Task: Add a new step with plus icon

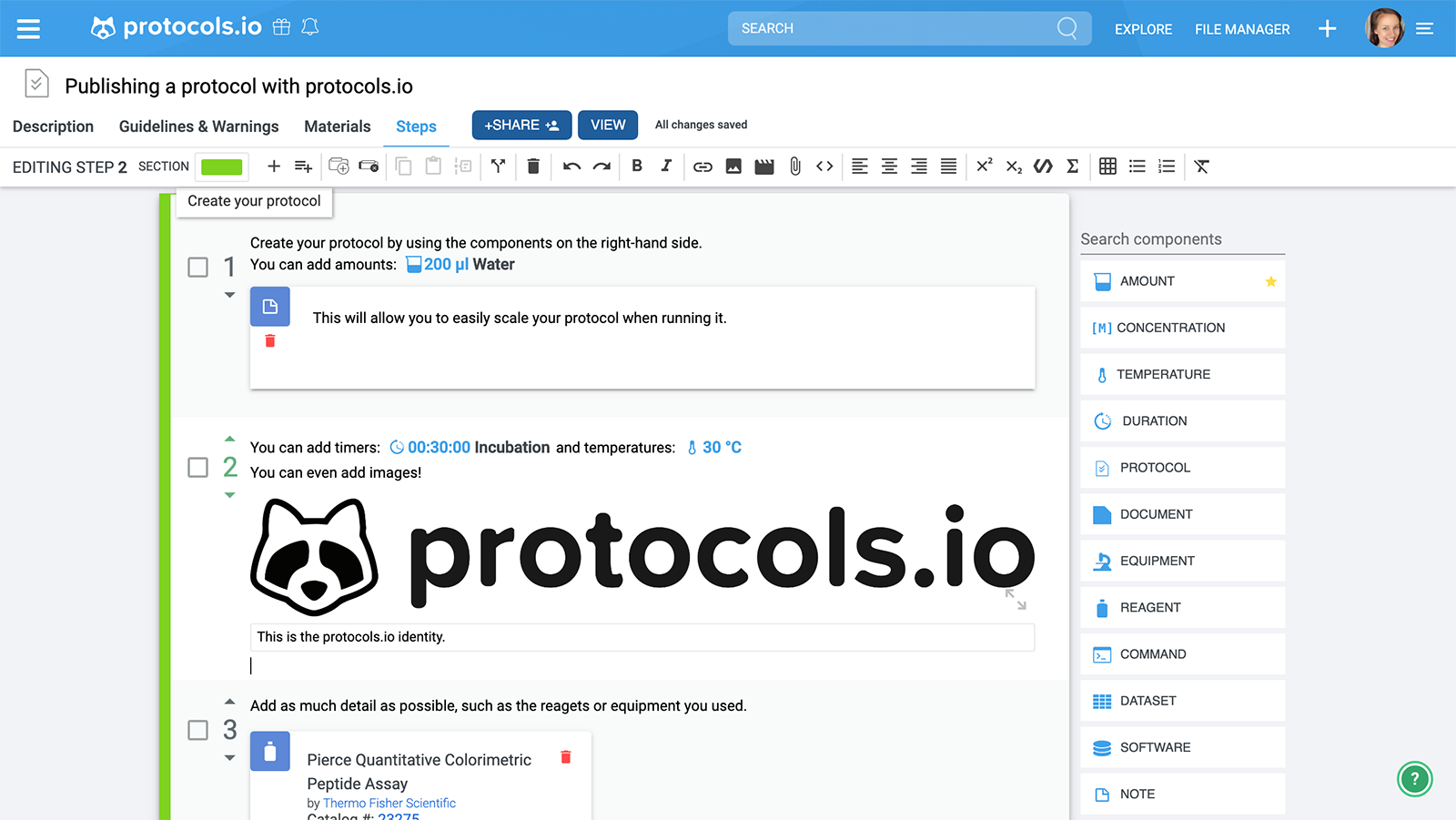Action: [x=274, y=166]
